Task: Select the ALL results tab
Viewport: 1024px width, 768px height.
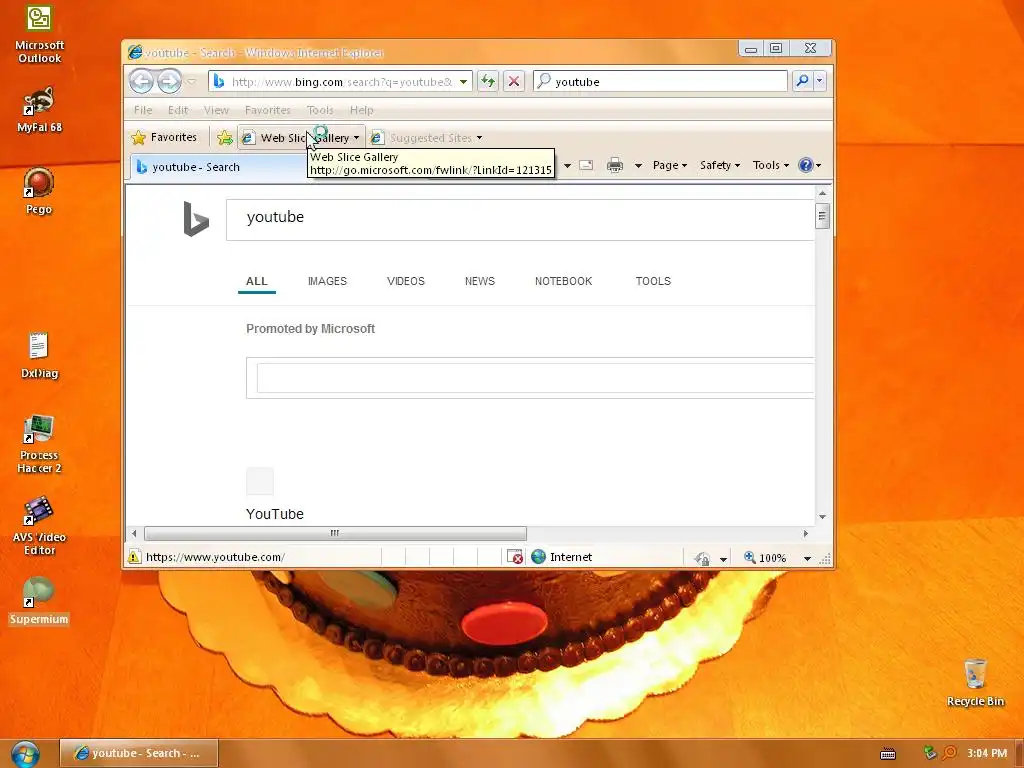Action: tap(257, 281)
